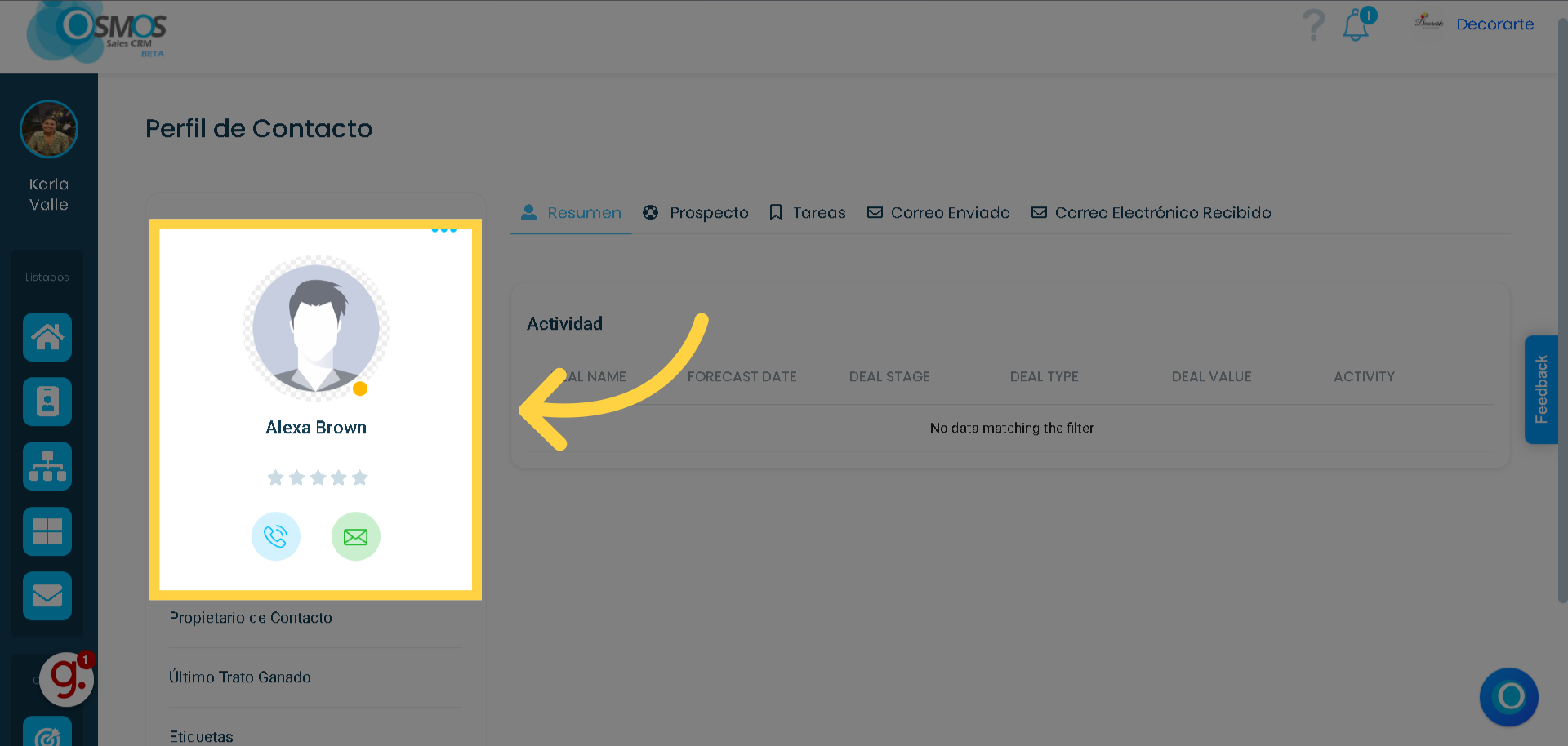Click the DEAL TYPE column header

1044,377
